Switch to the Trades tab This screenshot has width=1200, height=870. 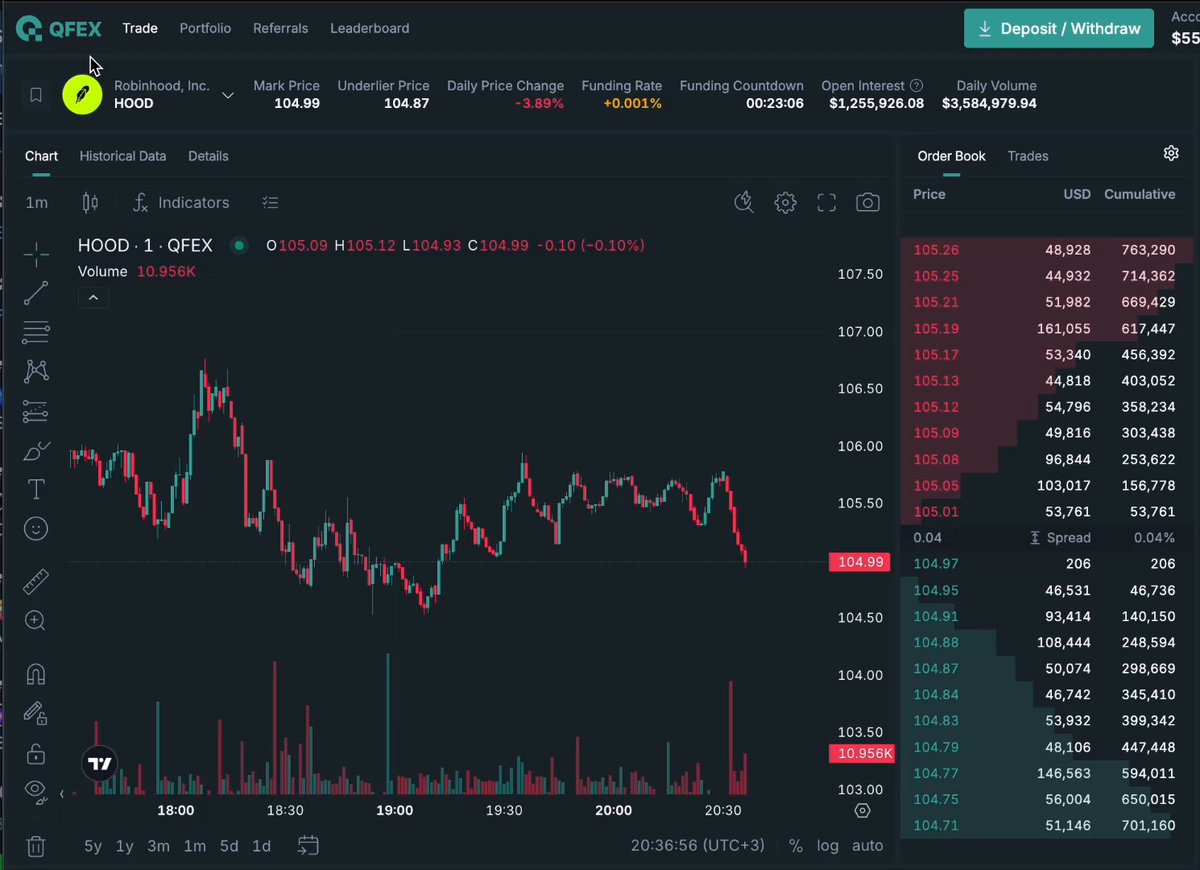[1028, 156]
